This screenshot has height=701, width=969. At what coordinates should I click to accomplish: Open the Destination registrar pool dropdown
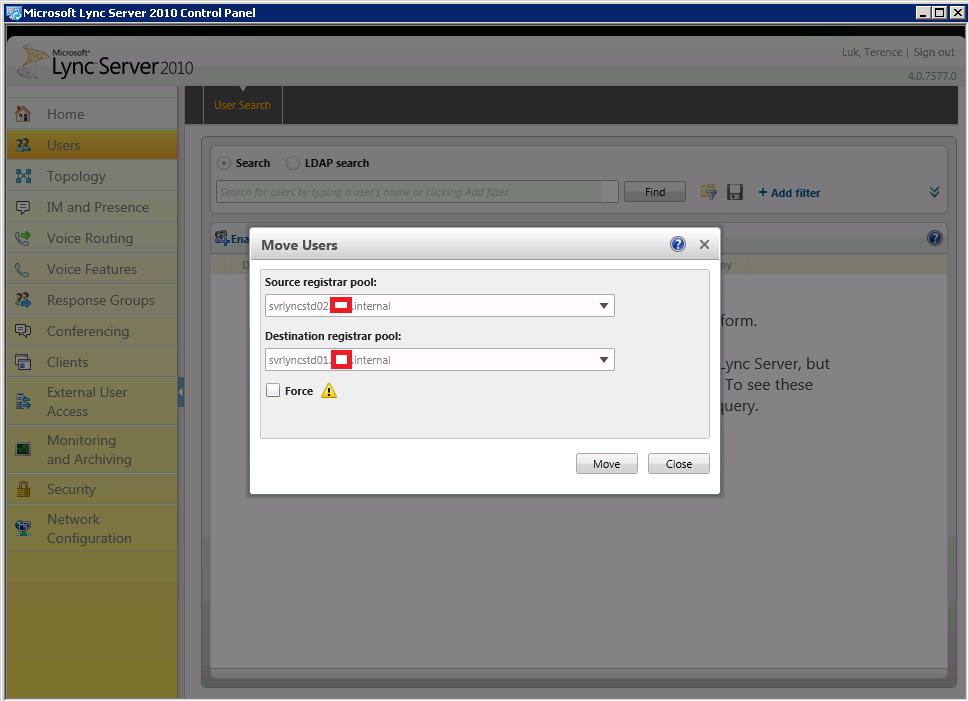coord(604,360)
